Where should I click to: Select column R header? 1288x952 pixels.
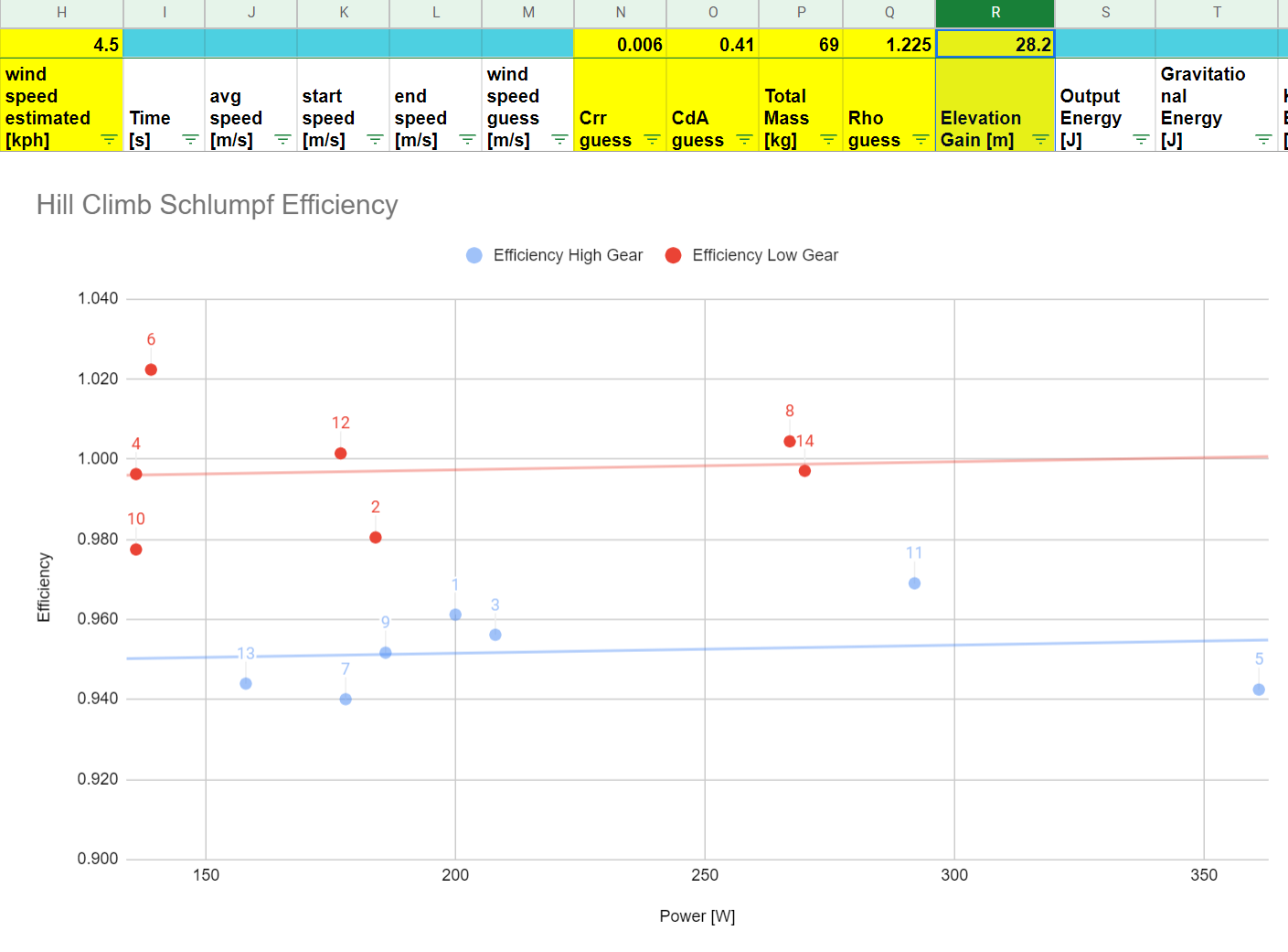(x=995, y=13)
